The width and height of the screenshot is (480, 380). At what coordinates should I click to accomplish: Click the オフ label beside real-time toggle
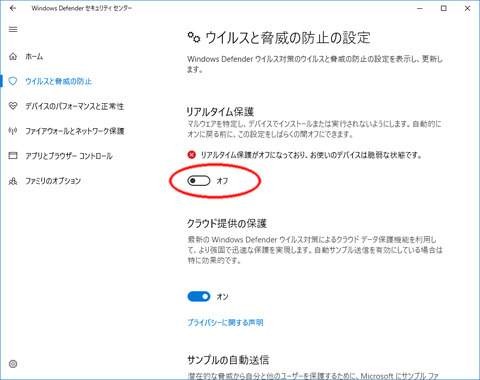223,181
